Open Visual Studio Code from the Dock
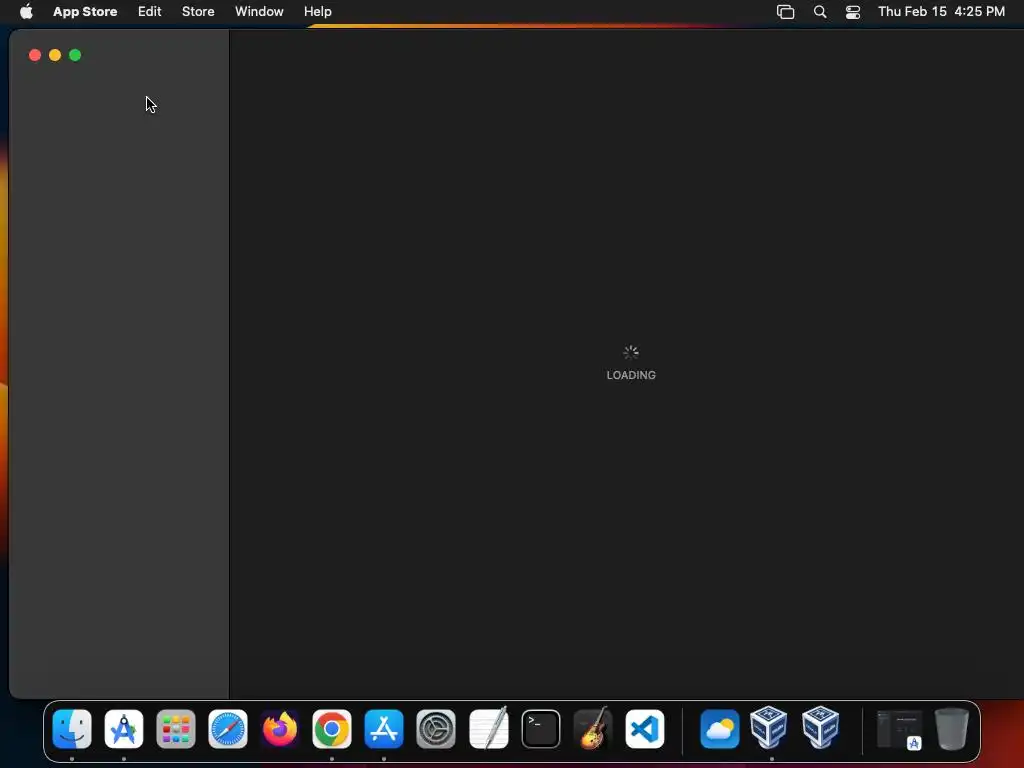Image resolution: width=1024 pixels, height=768 pixels. pyautogui.click(x=645, y=729)
